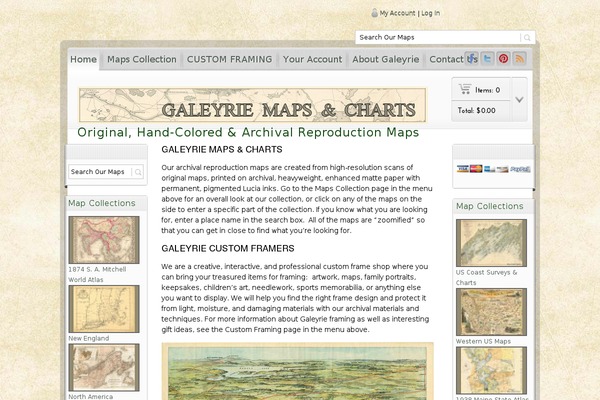Click the large panoramic map image

(x=297, y=371)
